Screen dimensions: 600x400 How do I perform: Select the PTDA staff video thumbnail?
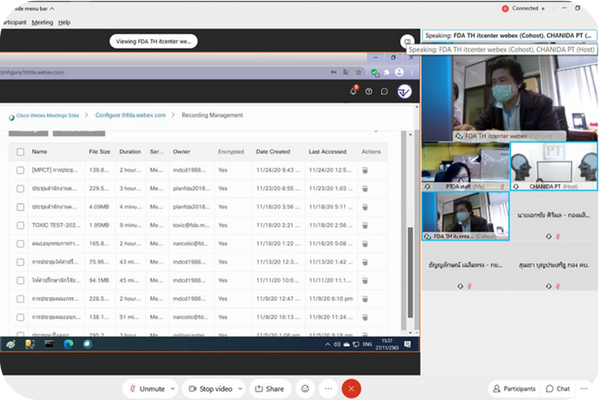click(x=465, y=166)
